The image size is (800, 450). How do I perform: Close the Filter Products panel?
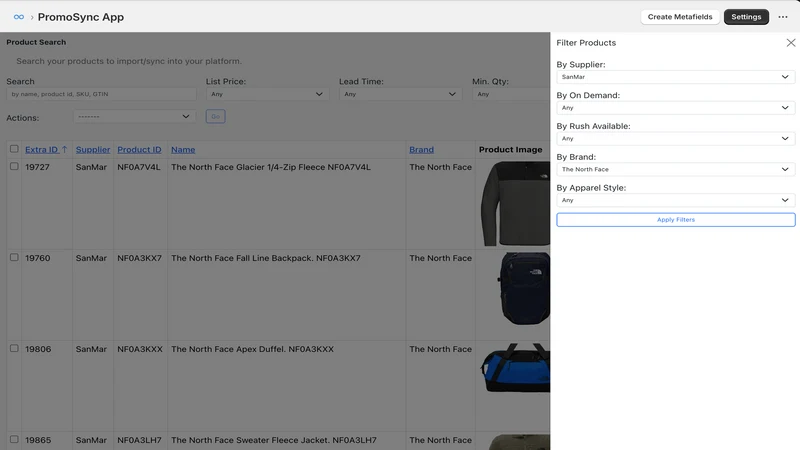pyautogui.click(x=790, y=43)
